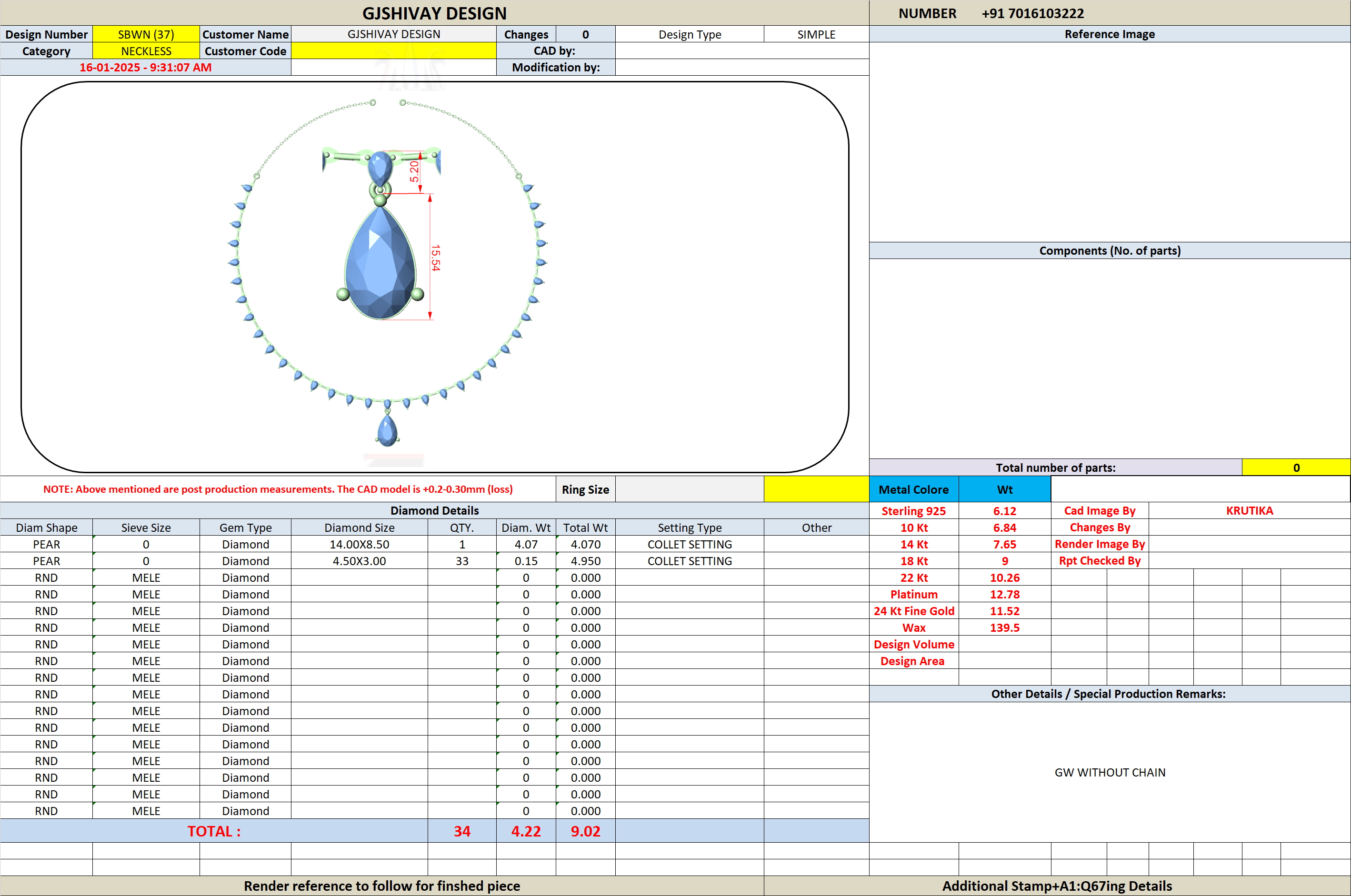Select the Total number of parts value
This screenshot has height=896, width=1351.
tap(1296, 468)
